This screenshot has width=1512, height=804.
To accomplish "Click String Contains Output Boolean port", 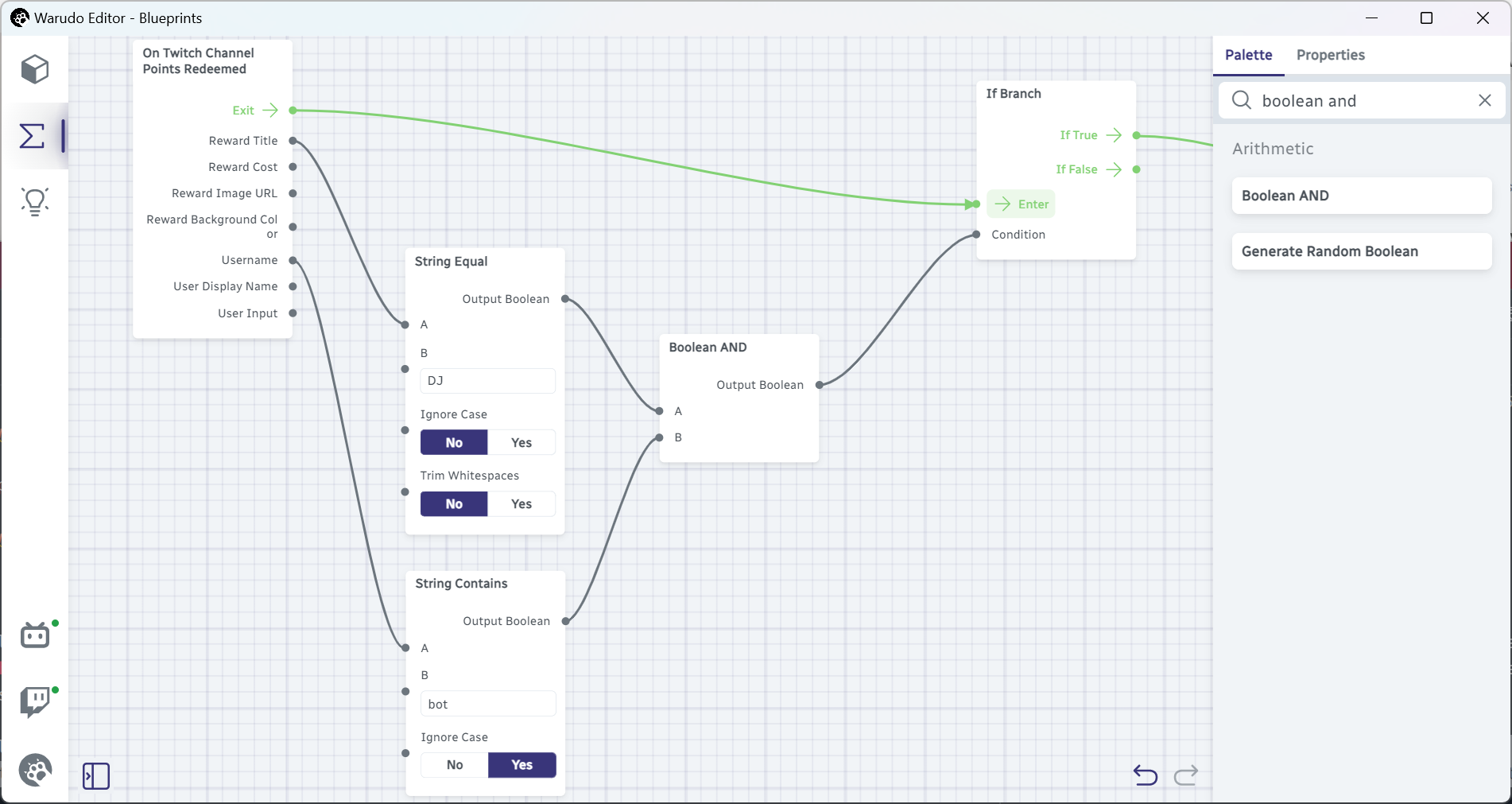I will (x=566, y=621).
